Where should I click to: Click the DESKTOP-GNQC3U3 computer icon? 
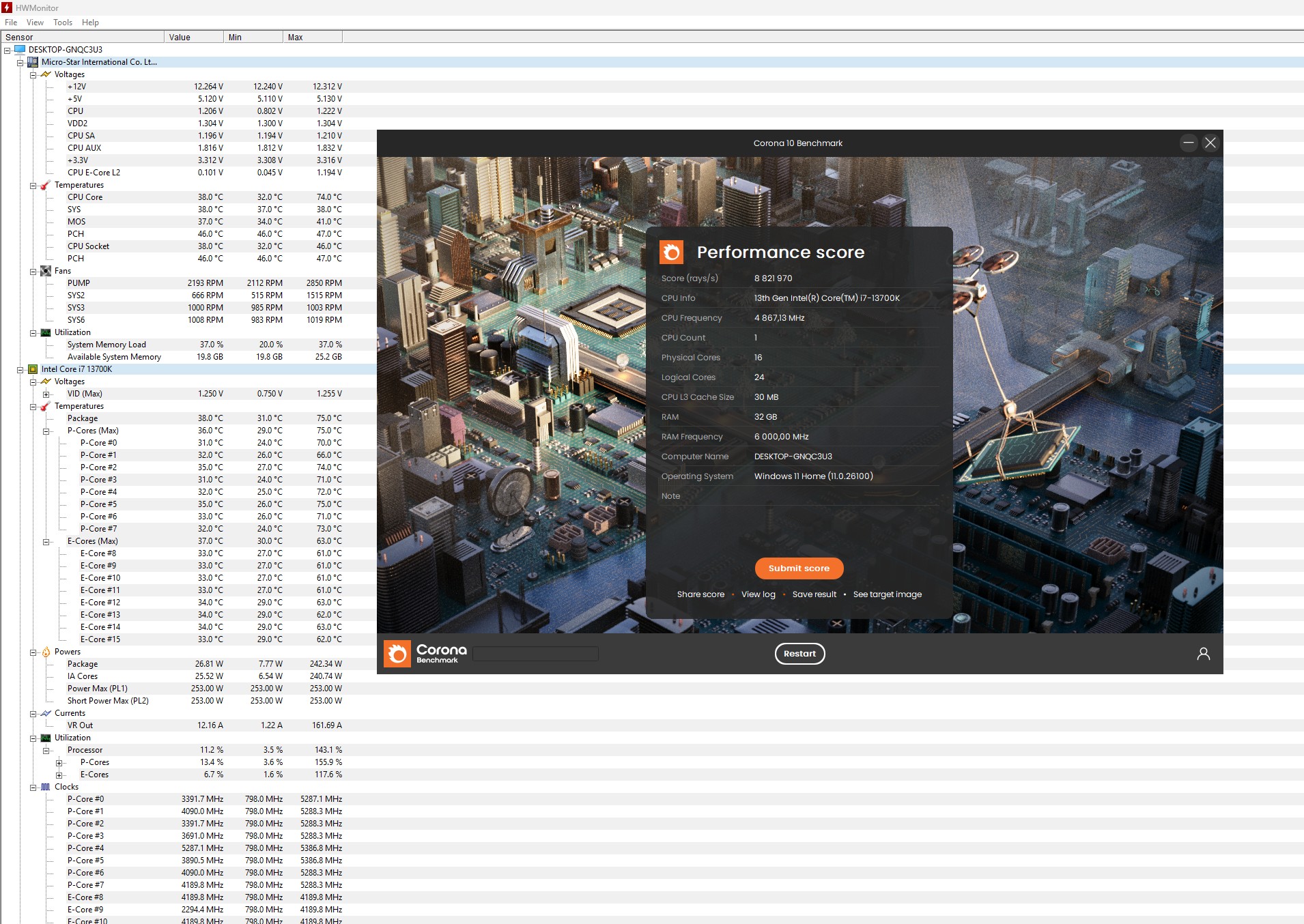[20, 49]
